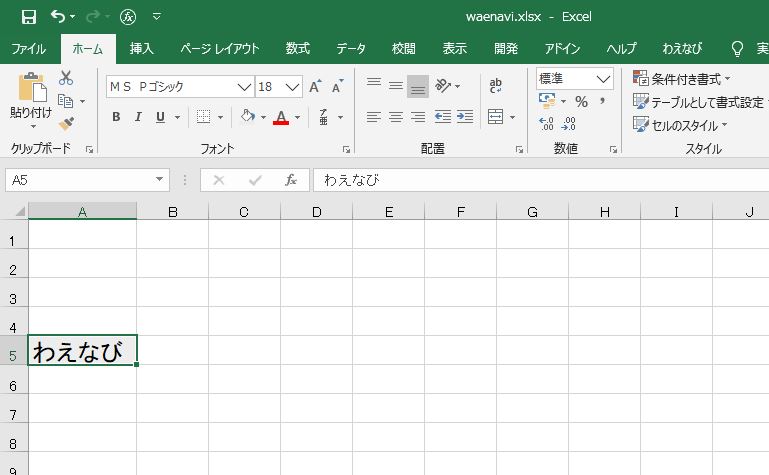Open the 表示 tab
Screen dimensions: 769x475
(455, 49)
